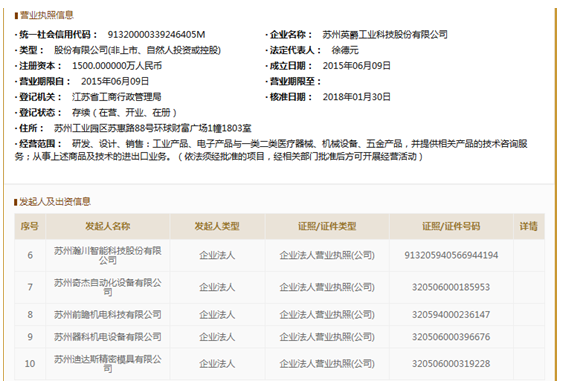Viewport: 561px width, 388px height.
Task: Click license number 320506000396676
Action: click(451, 337)
